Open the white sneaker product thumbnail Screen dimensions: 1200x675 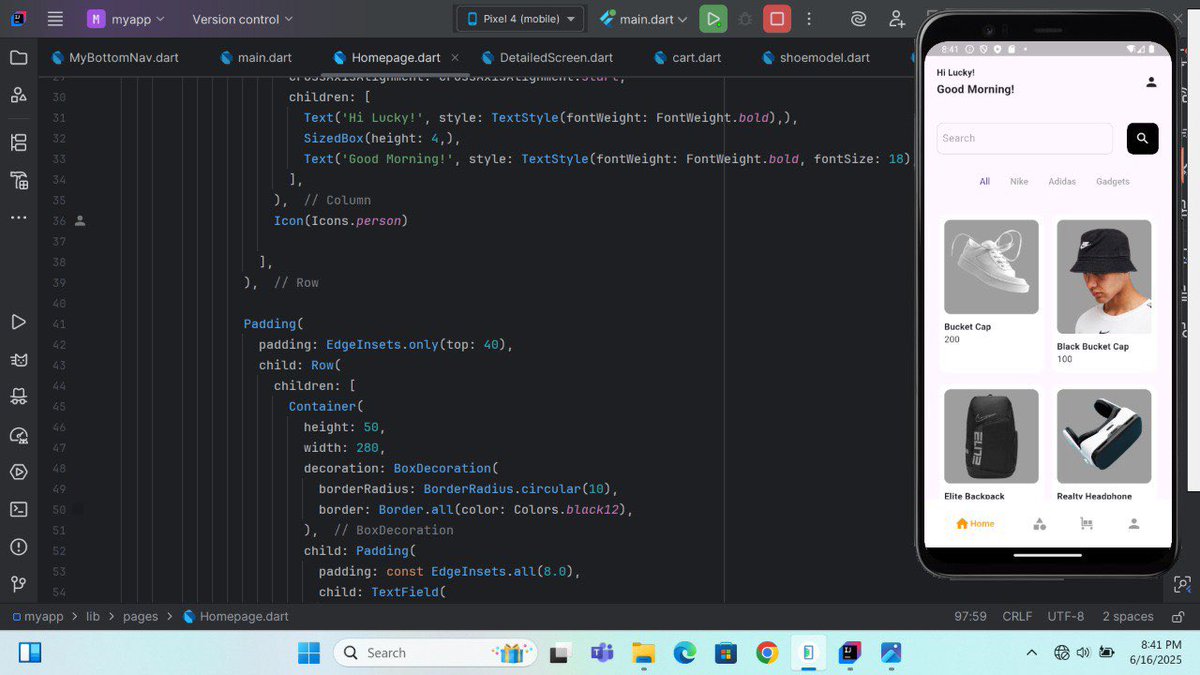pyautogui.click(x=991, y=267)
